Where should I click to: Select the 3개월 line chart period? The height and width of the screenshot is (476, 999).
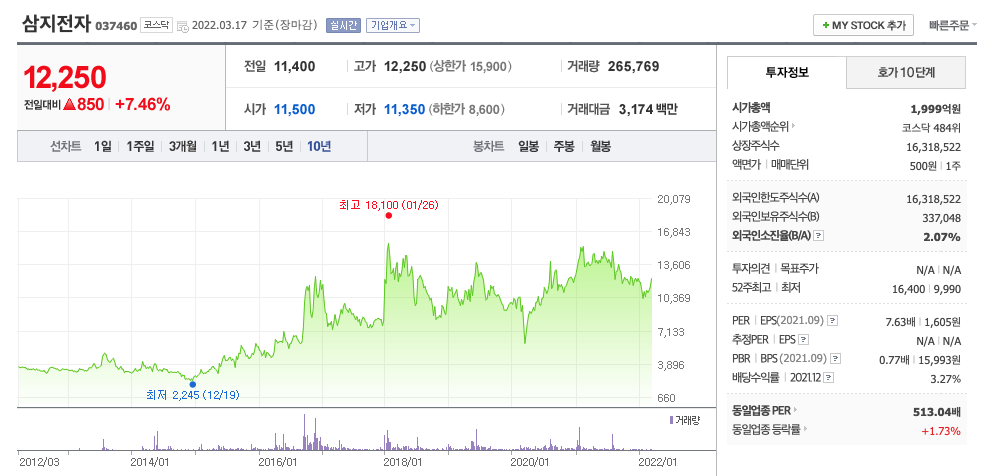click(183, 147)
